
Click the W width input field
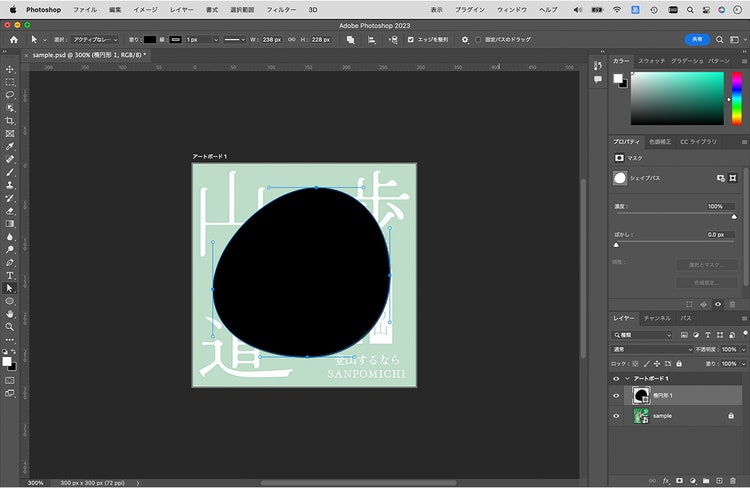click(x=271, y=40)
